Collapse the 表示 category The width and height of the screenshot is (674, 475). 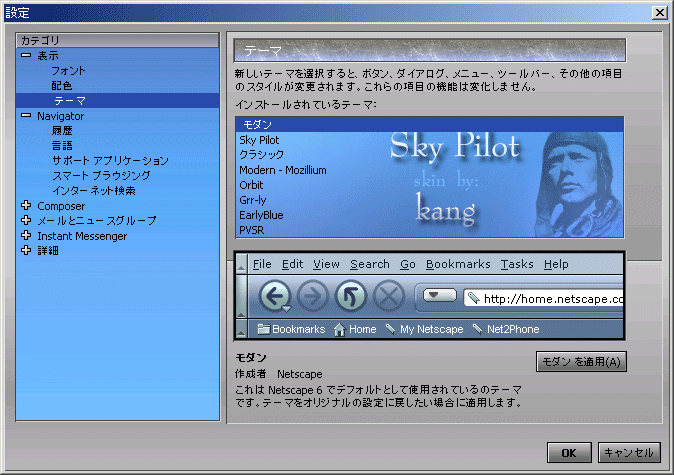coord(26,55)
